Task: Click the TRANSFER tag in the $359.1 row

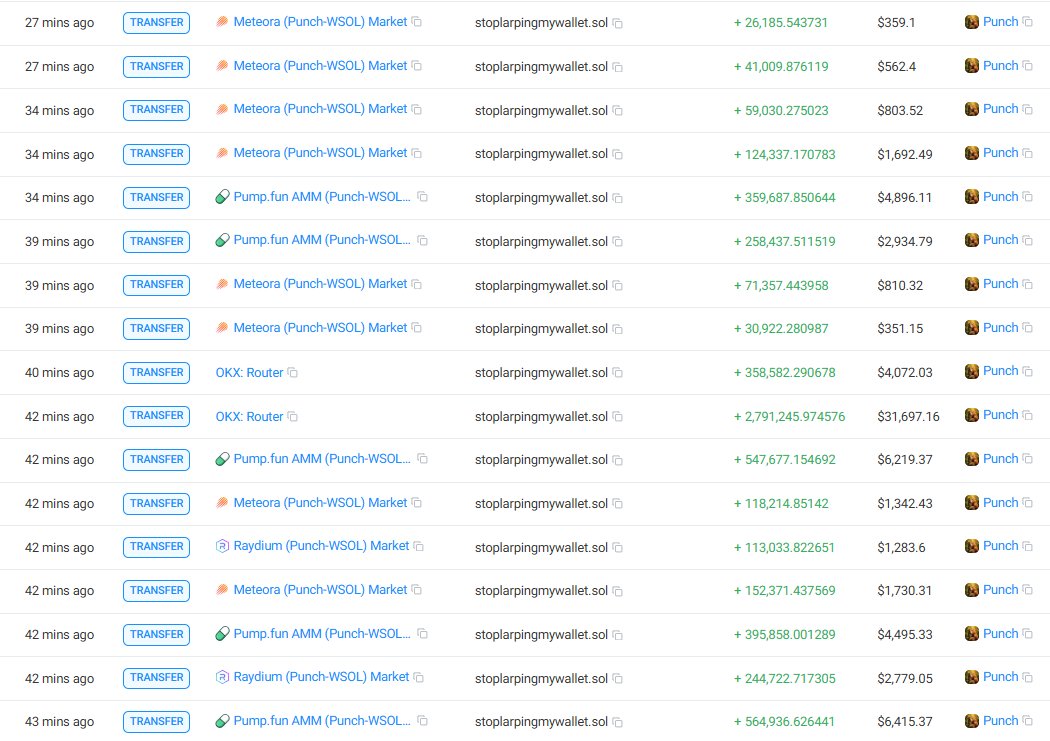Action: point(157,23)
